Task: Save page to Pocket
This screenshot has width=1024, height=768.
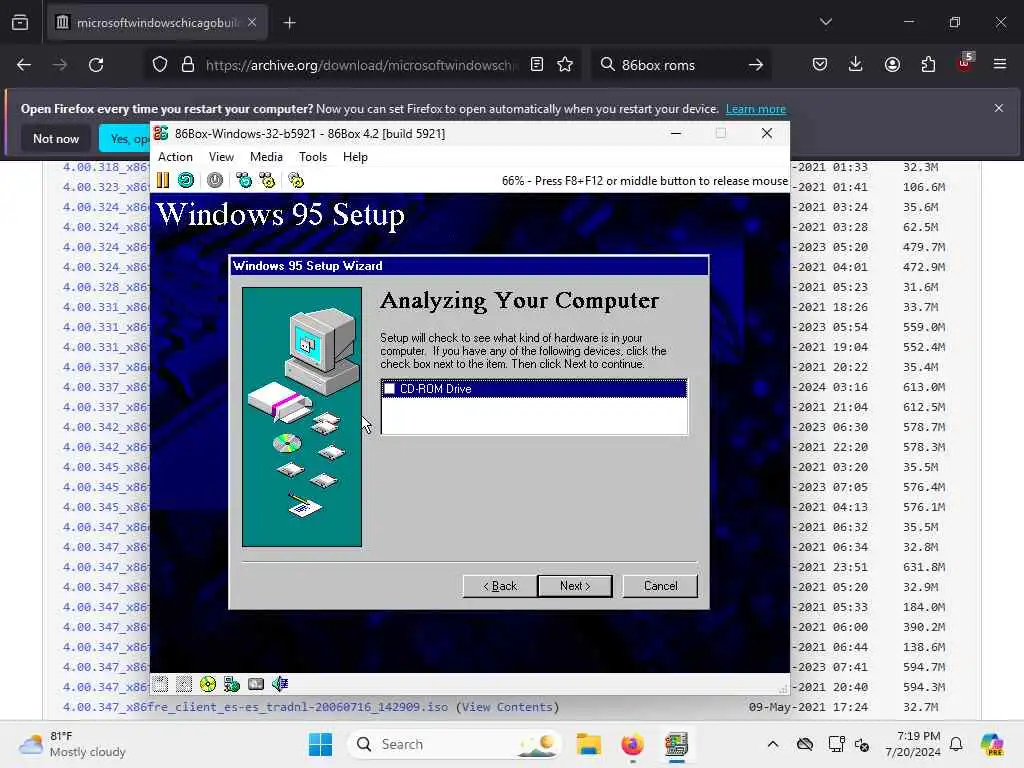Action: tap(820, 64)
